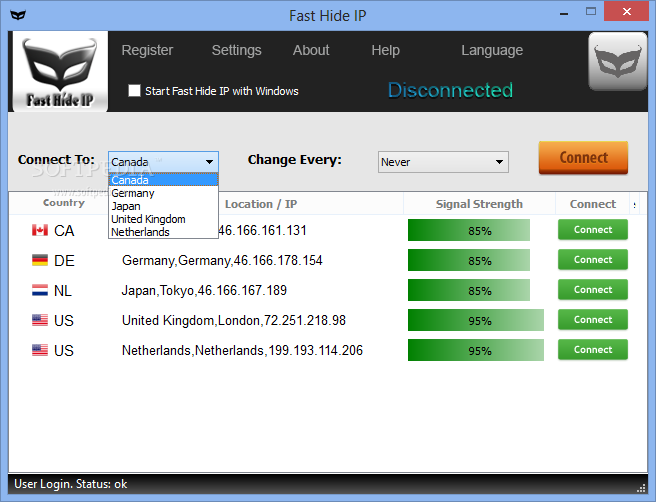Minimize the Fast Hide IP window
656x502 pixels.
564,14
